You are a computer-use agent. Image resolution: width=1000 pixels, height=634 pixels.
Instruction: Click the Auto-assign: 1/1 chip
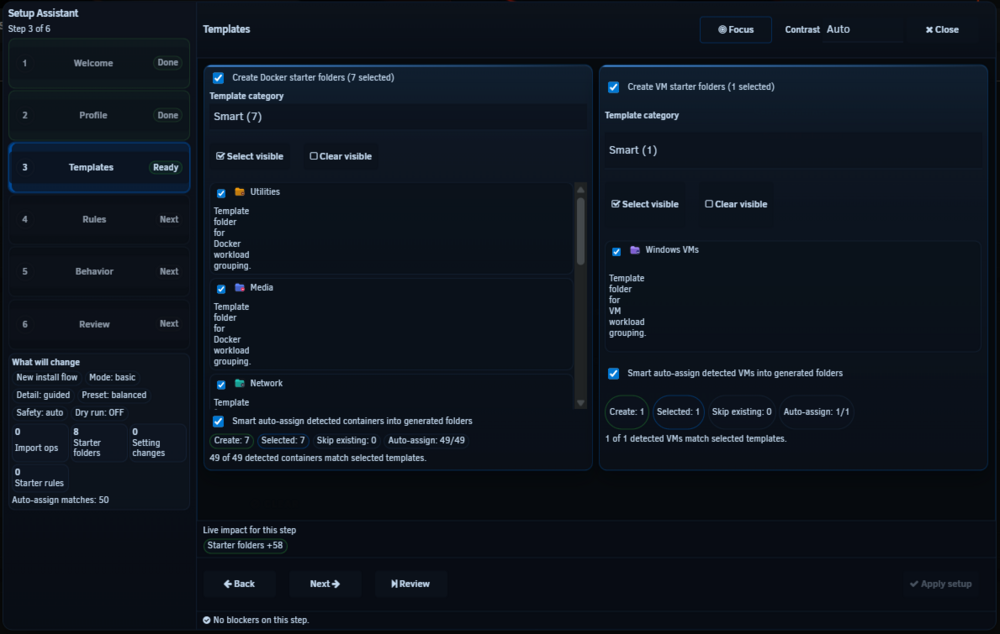[816, 412]
